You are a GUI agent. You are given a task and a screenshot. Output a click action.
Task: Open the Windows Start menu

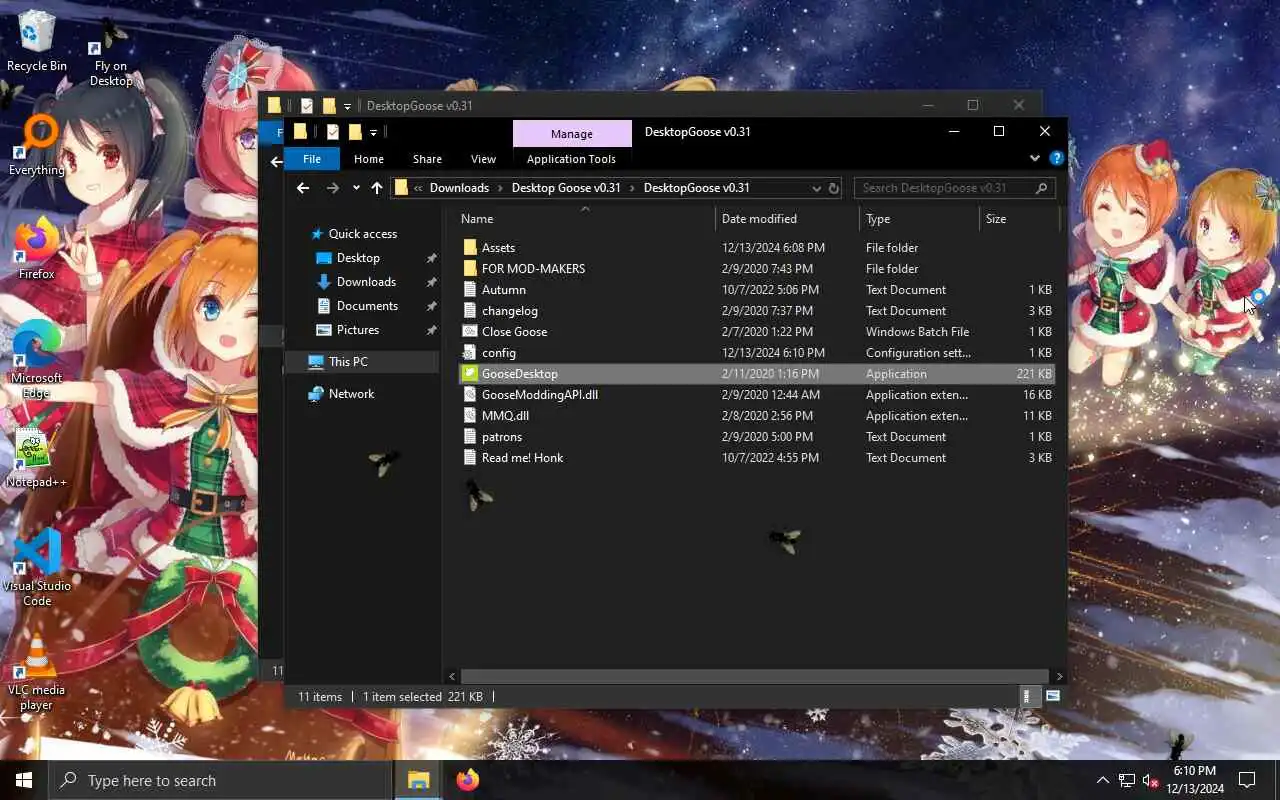click(24, 780)
